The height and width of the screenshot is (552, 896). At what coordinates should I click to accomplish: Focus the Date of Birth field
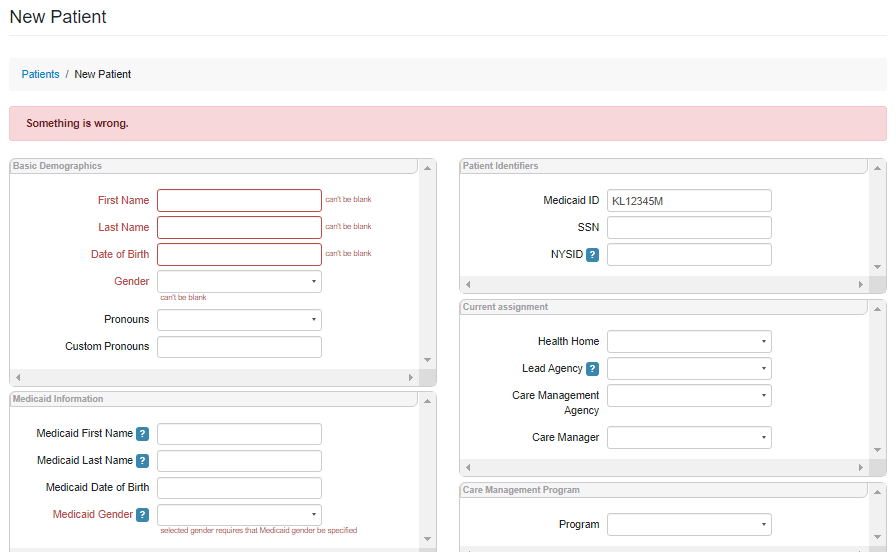[239, 254]
